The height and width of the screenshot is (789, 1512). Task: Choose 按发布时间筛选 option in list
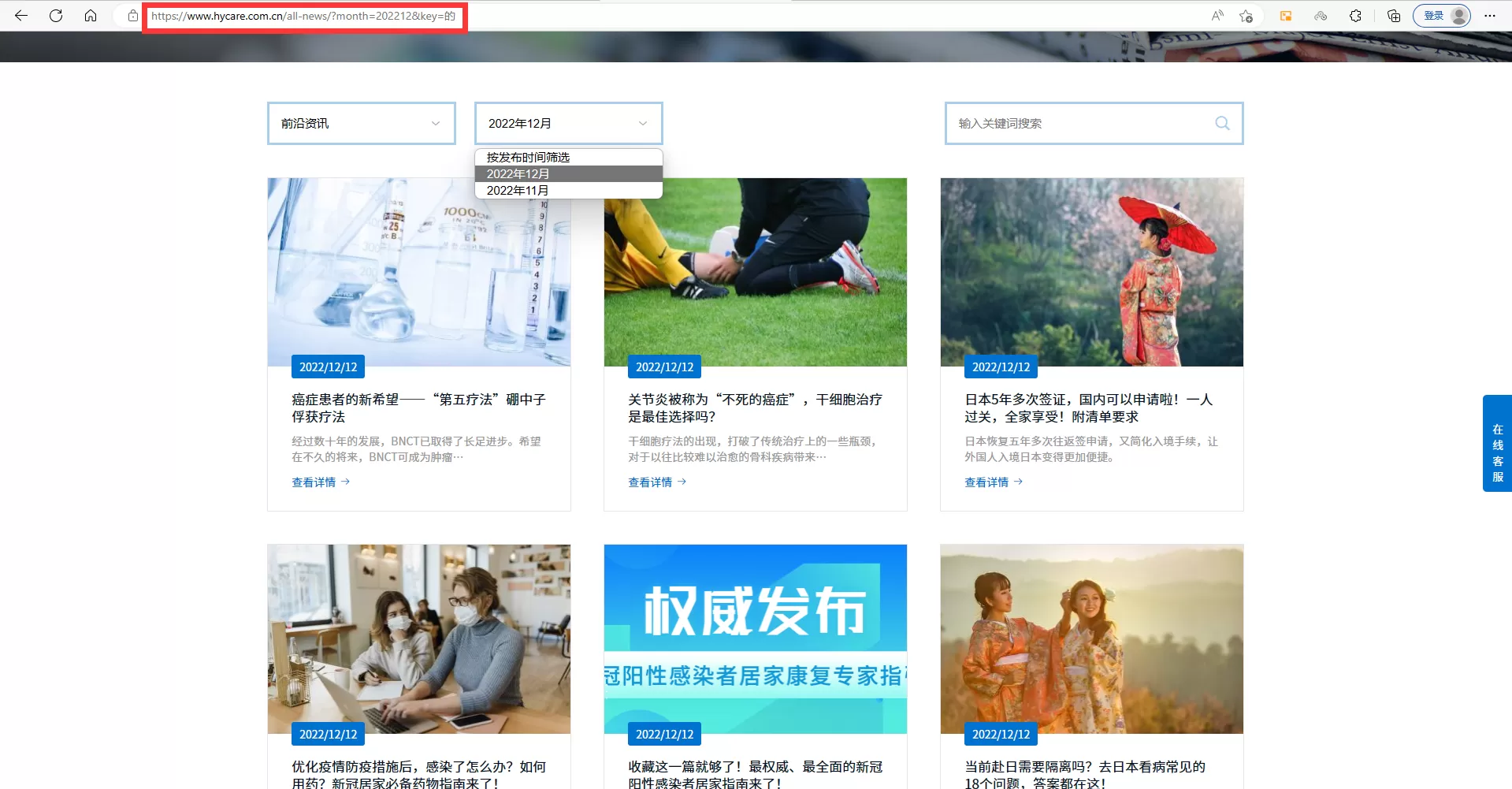click(528, 157)
